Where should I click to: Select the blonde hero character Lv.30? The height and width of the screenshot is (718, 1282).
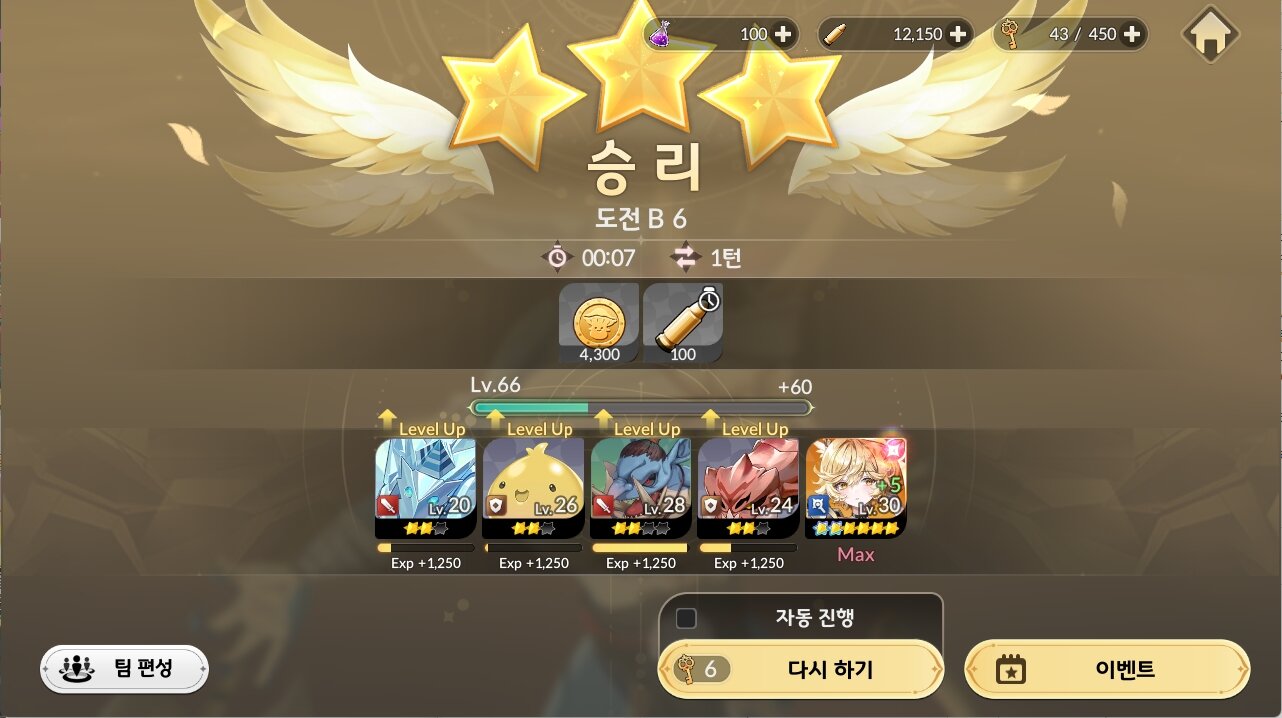tap(856, 489)
